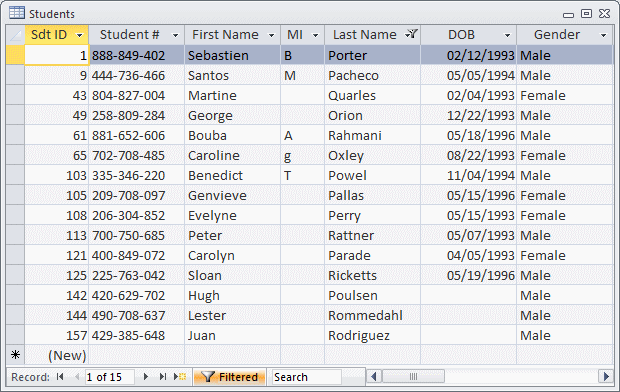620x392 pixels.
Task: Click first name 'Evelyne'
Action: [x=232, y=215]
